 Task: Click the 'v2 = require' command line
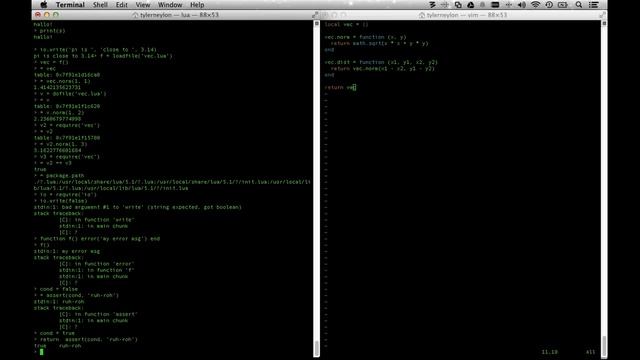[x=67, y=125]
